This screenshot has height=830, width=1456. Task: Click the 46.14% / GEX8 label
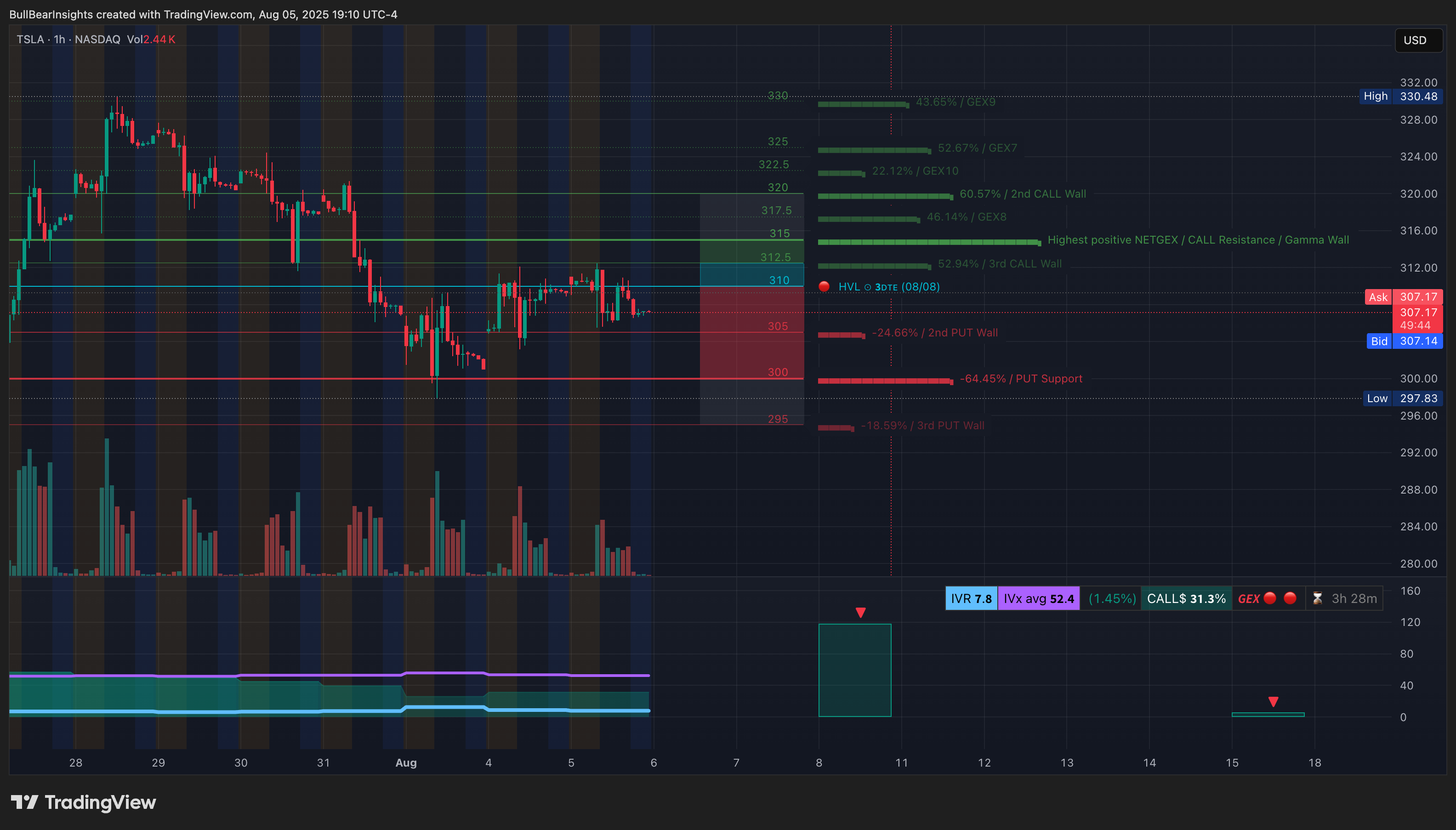[966, 217]
